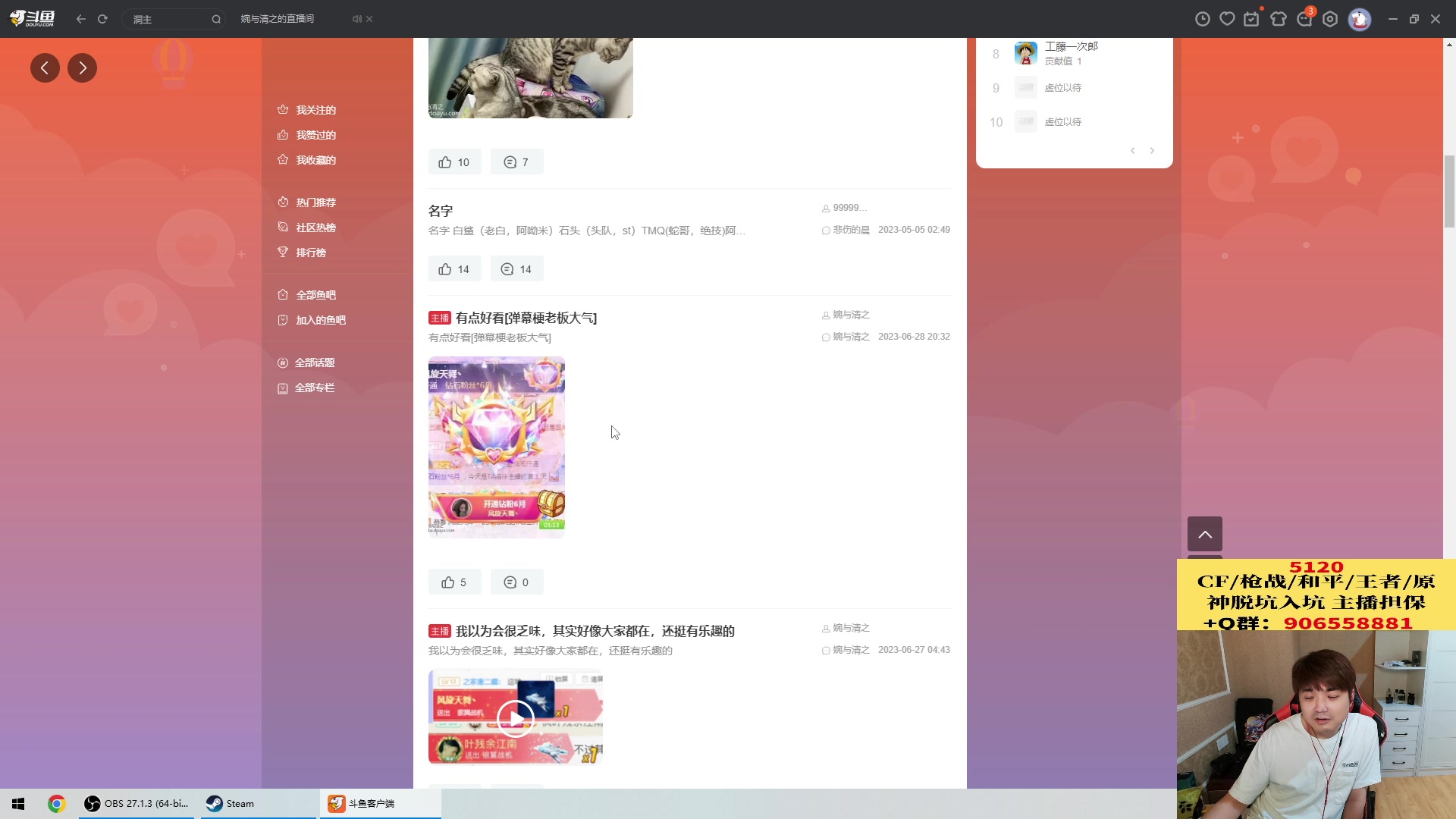Open the Windows Start menu
Viewport: 1456px width, 819px height.
pyautogui.click(x=18, y=804)
